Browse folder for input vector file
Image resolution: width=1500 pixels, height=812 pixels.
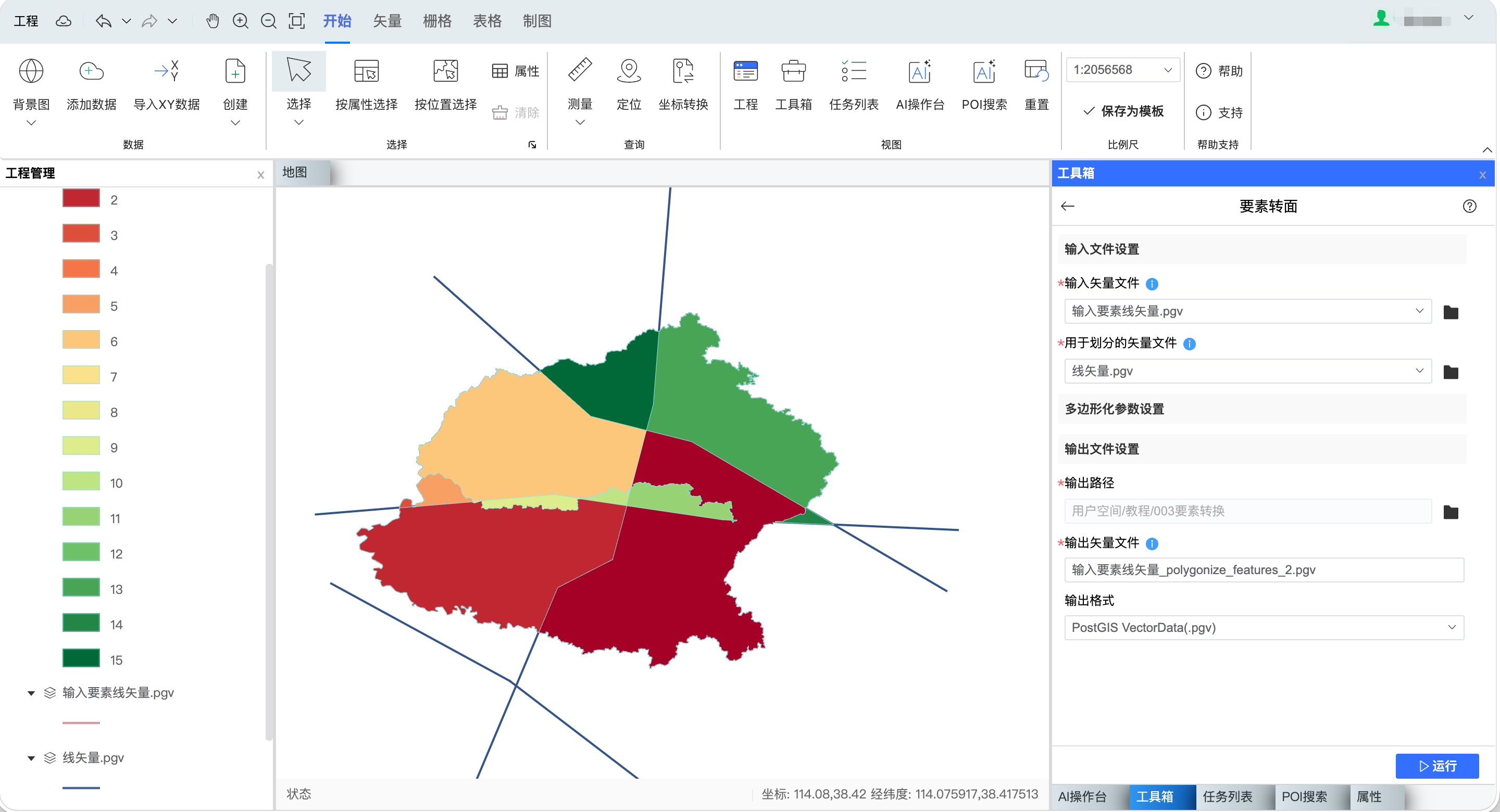[1451, 312]
